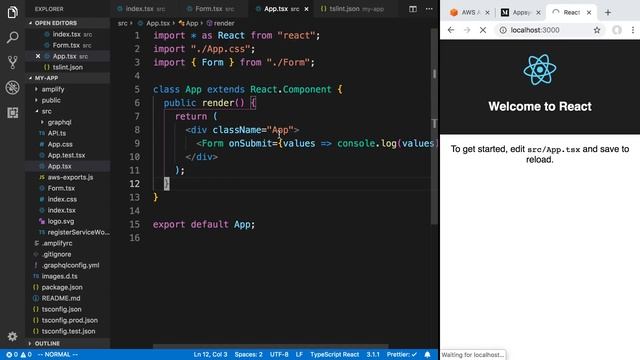Screen dimensions: 640x360
Task: Change encoding via UTF-8 status item
Action: 279,354
